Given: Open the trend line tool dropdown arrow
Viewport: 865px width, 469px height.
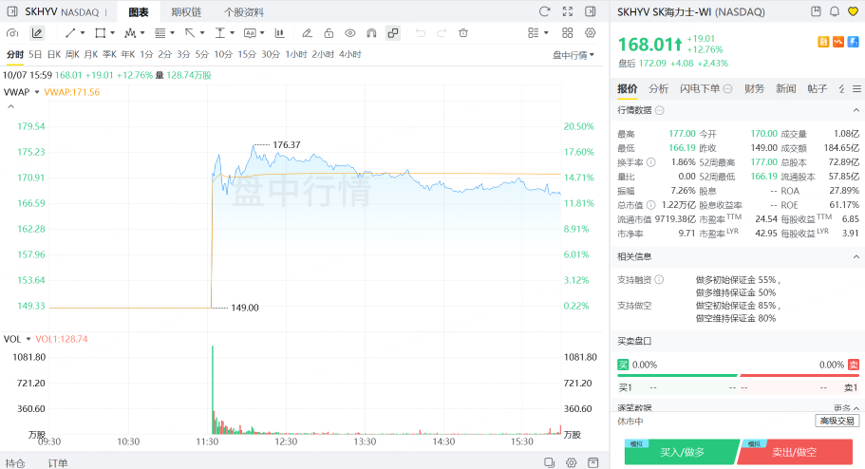Looking at the screenshot, I should click(83, 33).
